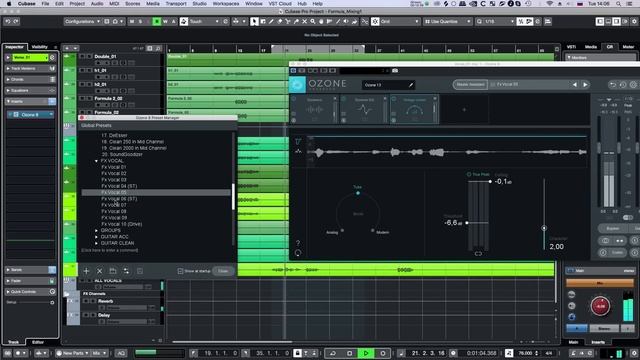640x360 pixels.
Task: Select the Fx Vocal 05 preset
Action: [156, 192]
